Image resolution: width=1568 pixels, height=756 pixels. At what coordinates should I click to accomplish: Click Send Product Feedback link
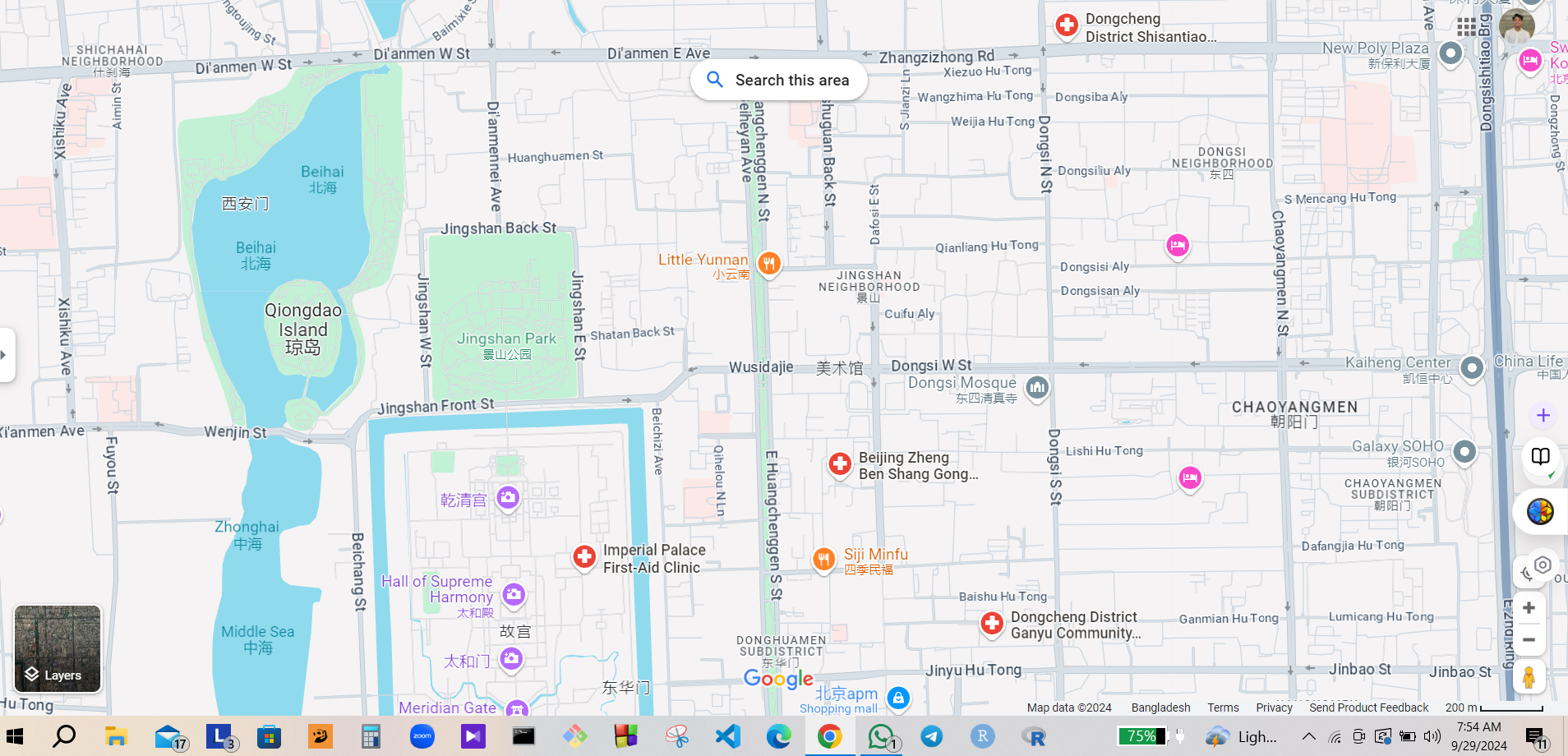(1368, 708)
